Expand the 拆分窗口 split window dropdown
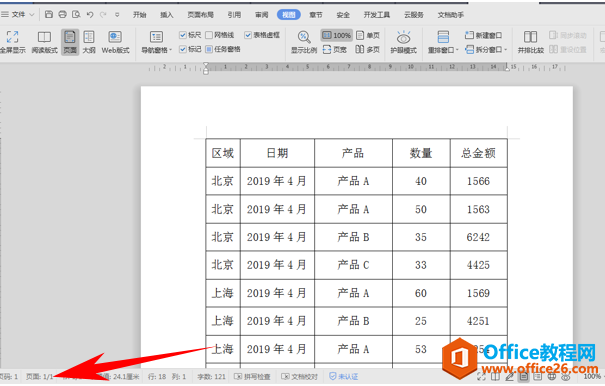This screenshot has width=605, height=386. coord(505,50)
